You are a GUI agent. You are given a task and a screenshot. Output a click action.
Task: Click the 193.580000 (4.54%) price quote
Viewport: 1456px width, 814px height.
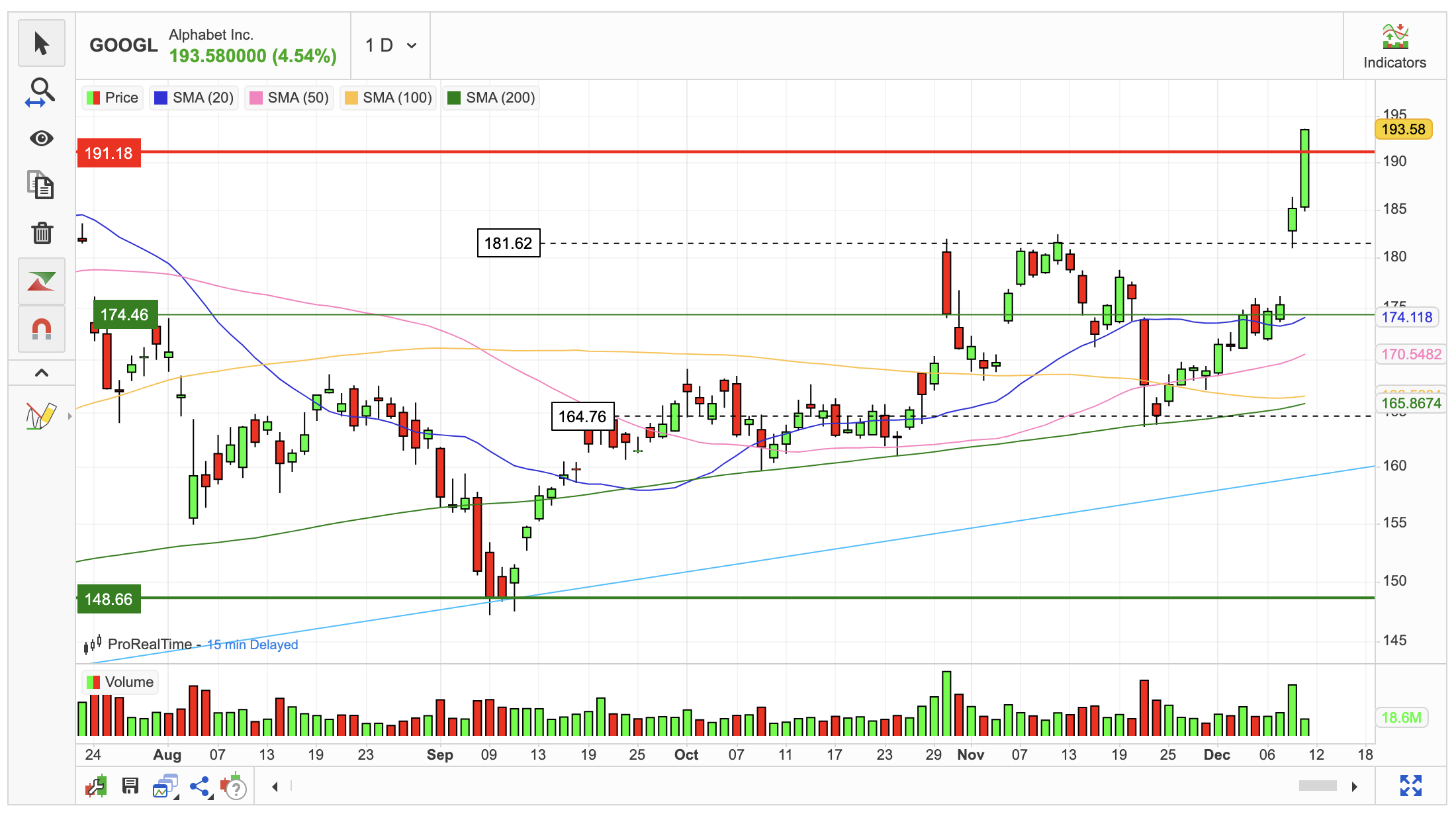coord(253,56)
